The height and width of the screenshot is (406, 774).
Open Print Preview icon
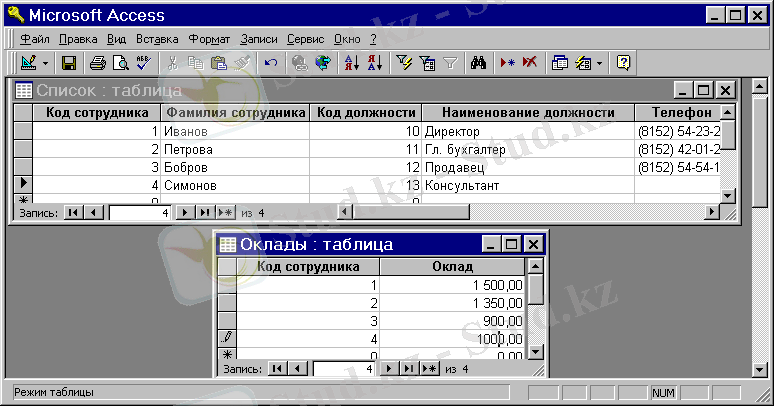coord(120,63)
